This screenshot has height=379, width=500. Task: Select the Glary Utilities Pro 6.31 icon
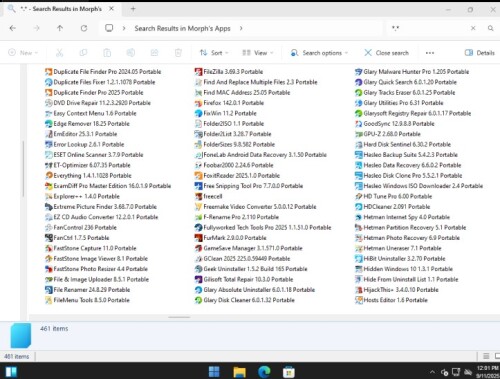[359, 103]
